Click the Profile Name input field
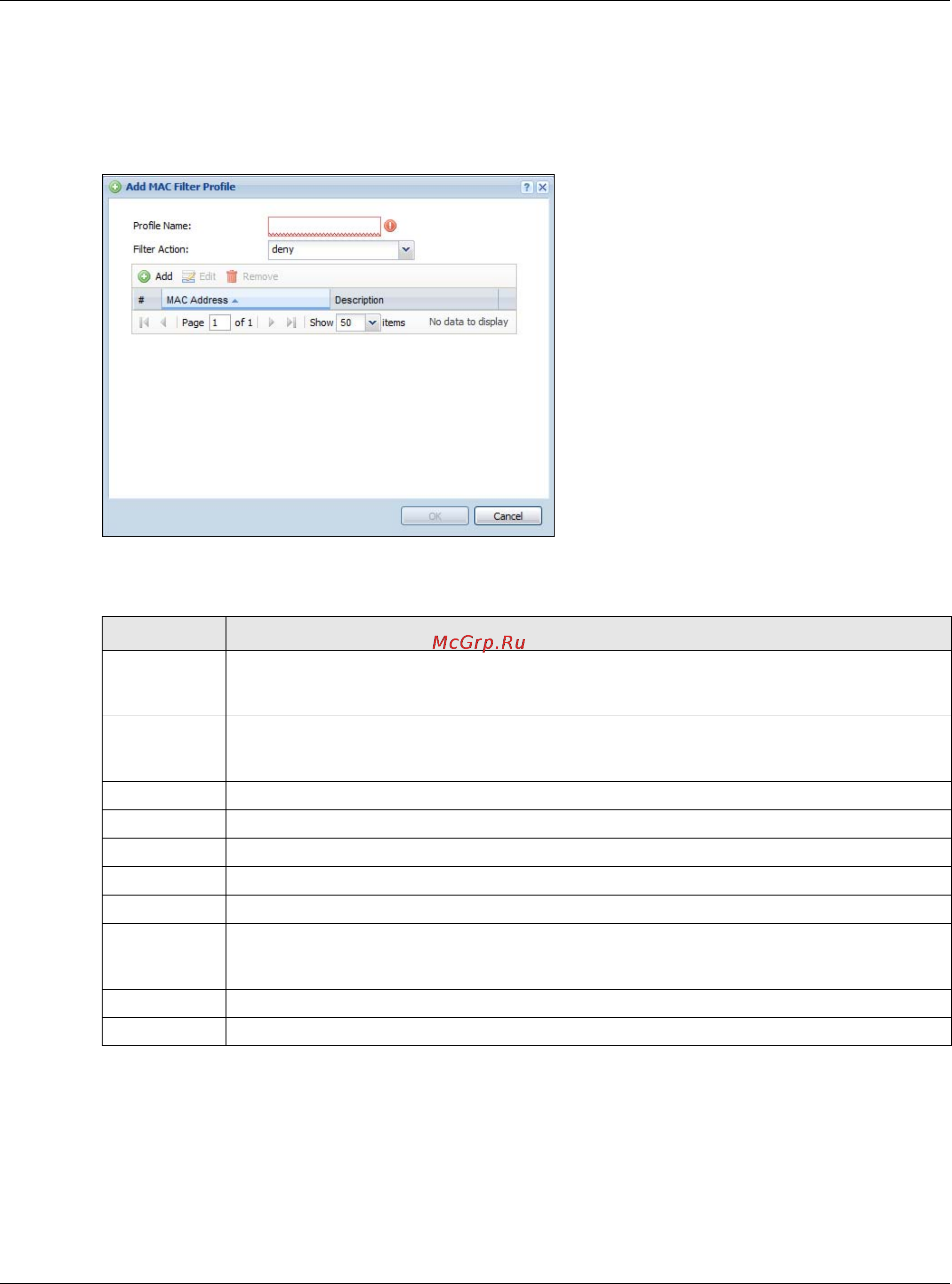 click(x=324, y=226)
